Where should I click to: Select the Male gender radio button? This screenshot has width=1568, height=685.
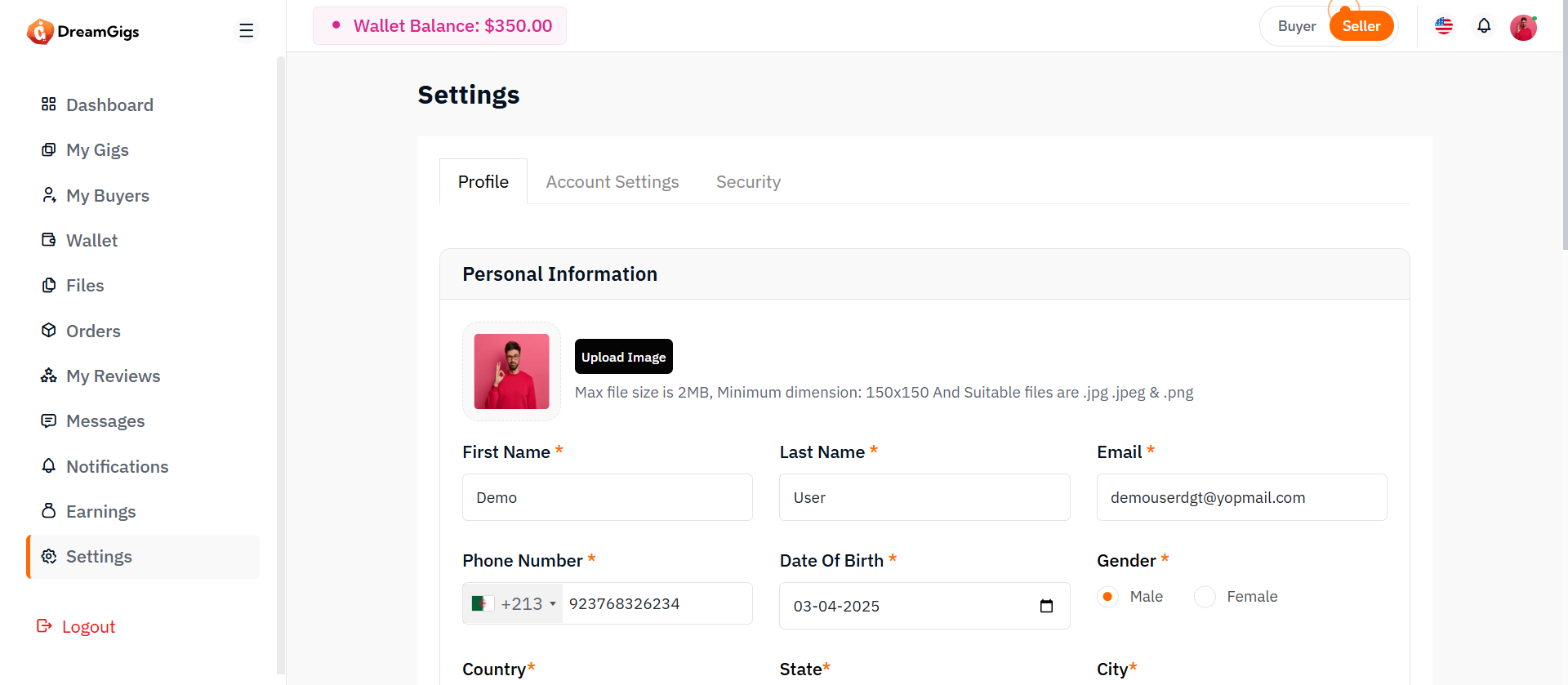tap(1107, 597)
